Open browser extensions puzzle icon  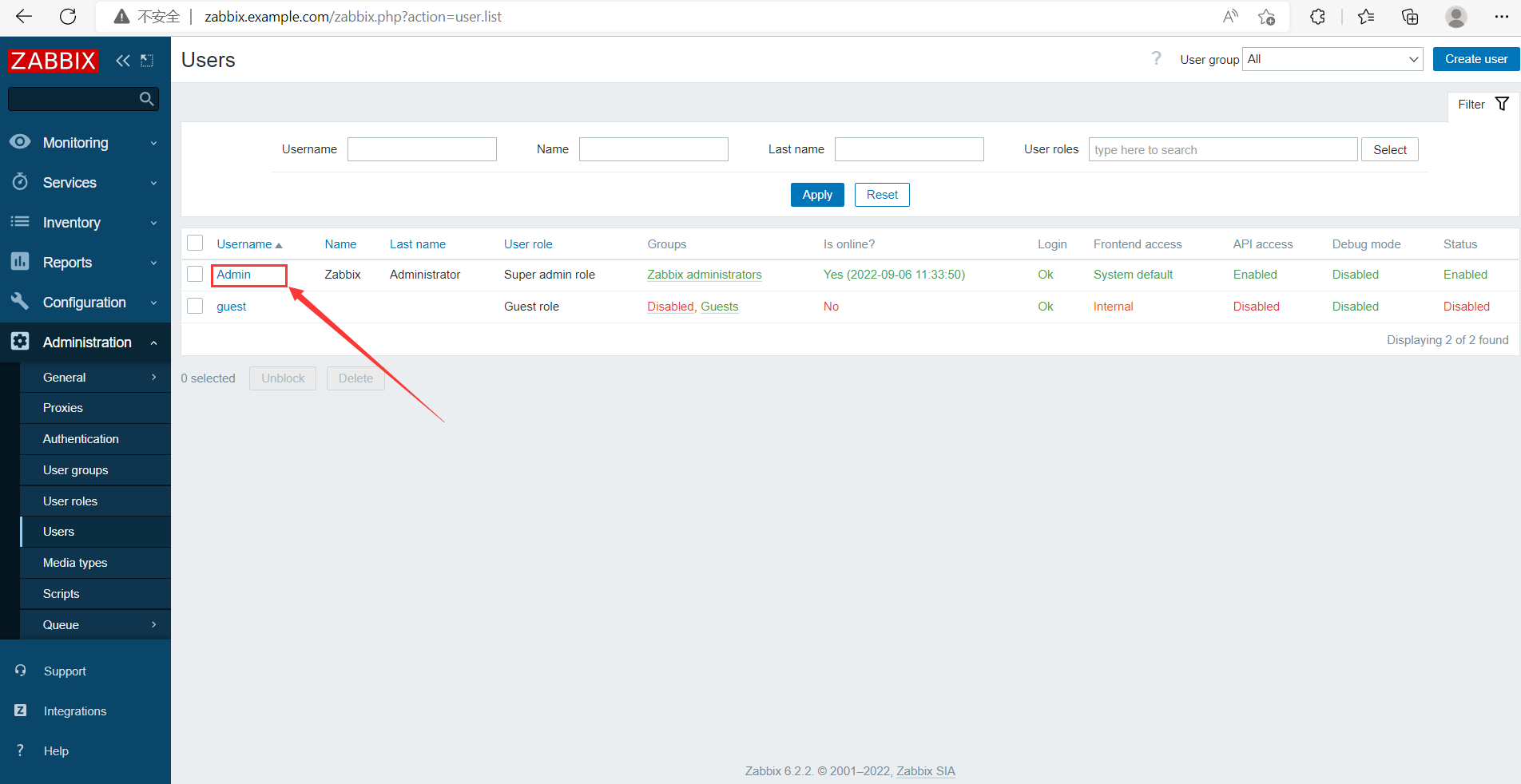pyautogui.click(x=1317, y=17)
